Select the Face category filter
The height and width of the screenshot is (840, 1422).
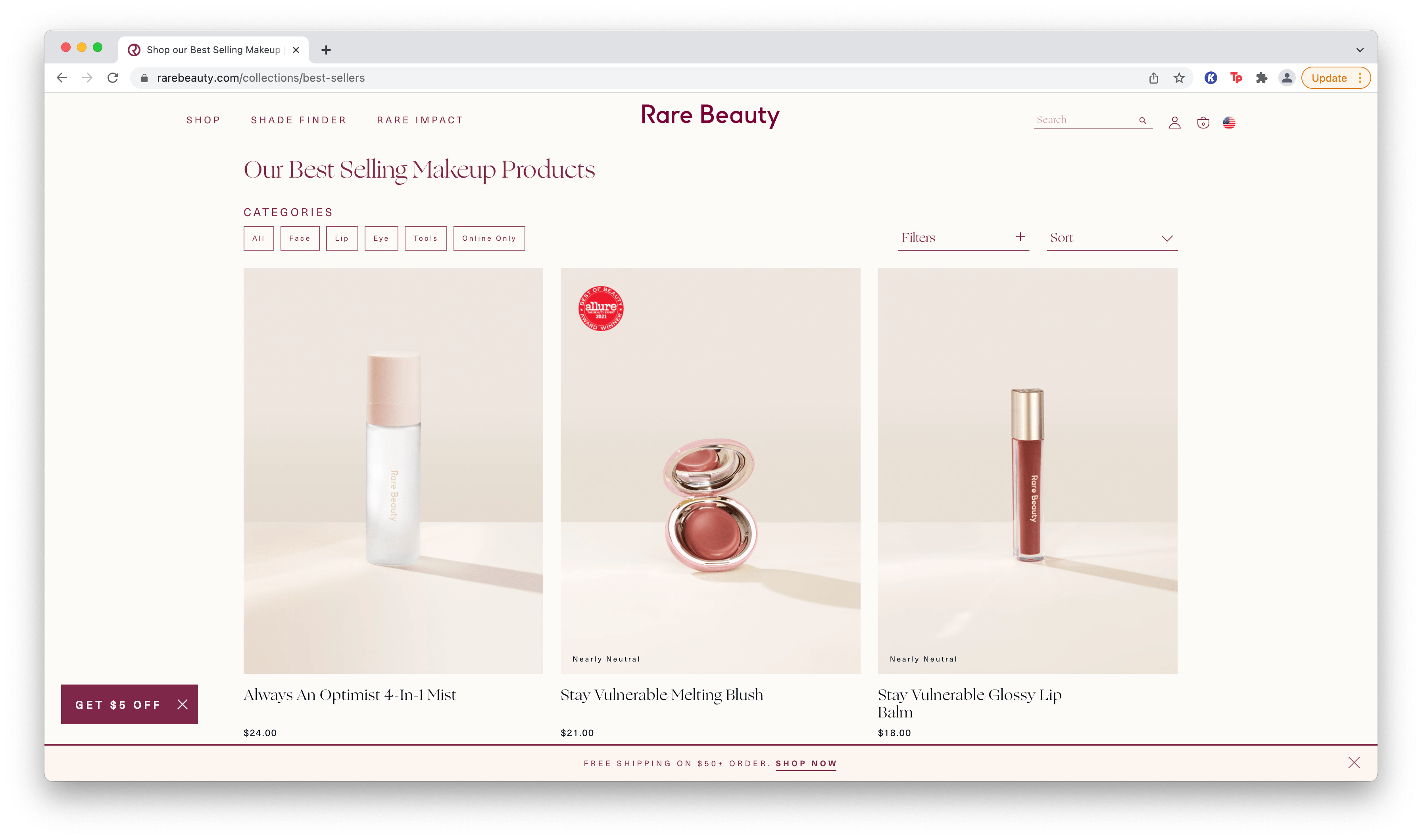(x=300, y=238)
